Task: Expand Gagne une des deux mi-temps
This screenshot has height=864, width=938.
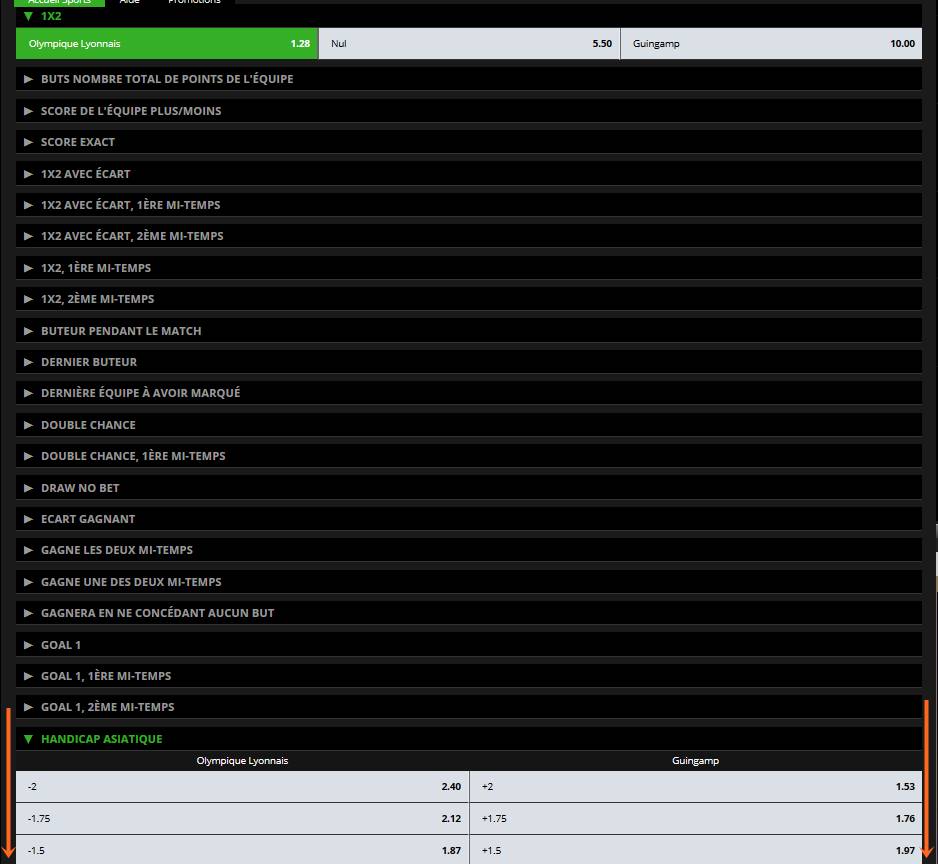Action: coord(468,582)
